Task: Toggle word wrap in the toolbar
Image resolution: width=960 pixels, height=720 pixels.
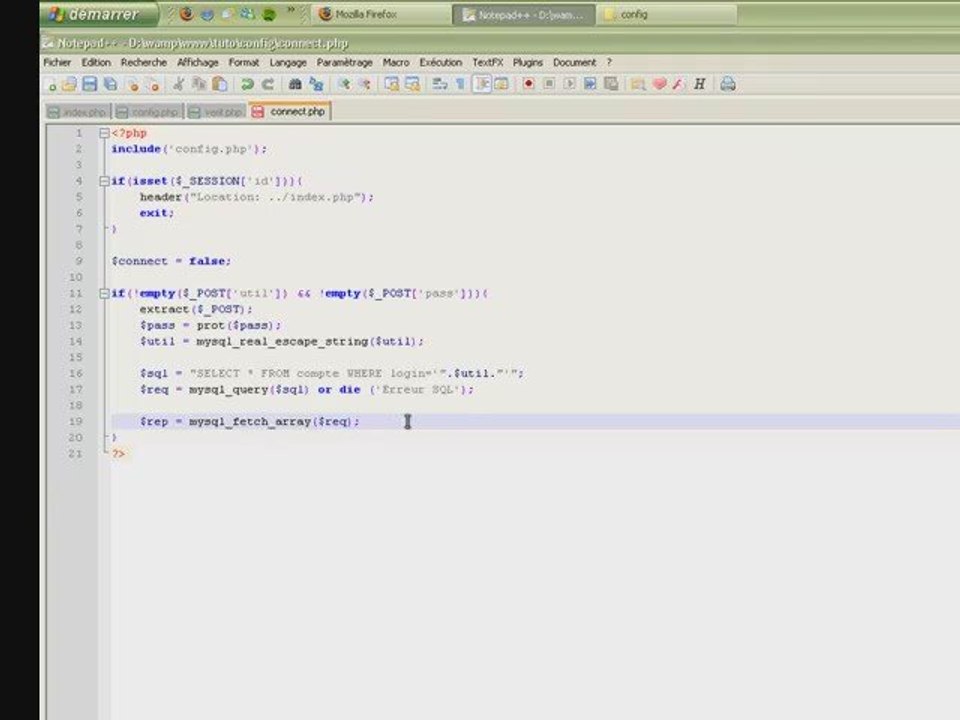Action: [x=440, y=84]
